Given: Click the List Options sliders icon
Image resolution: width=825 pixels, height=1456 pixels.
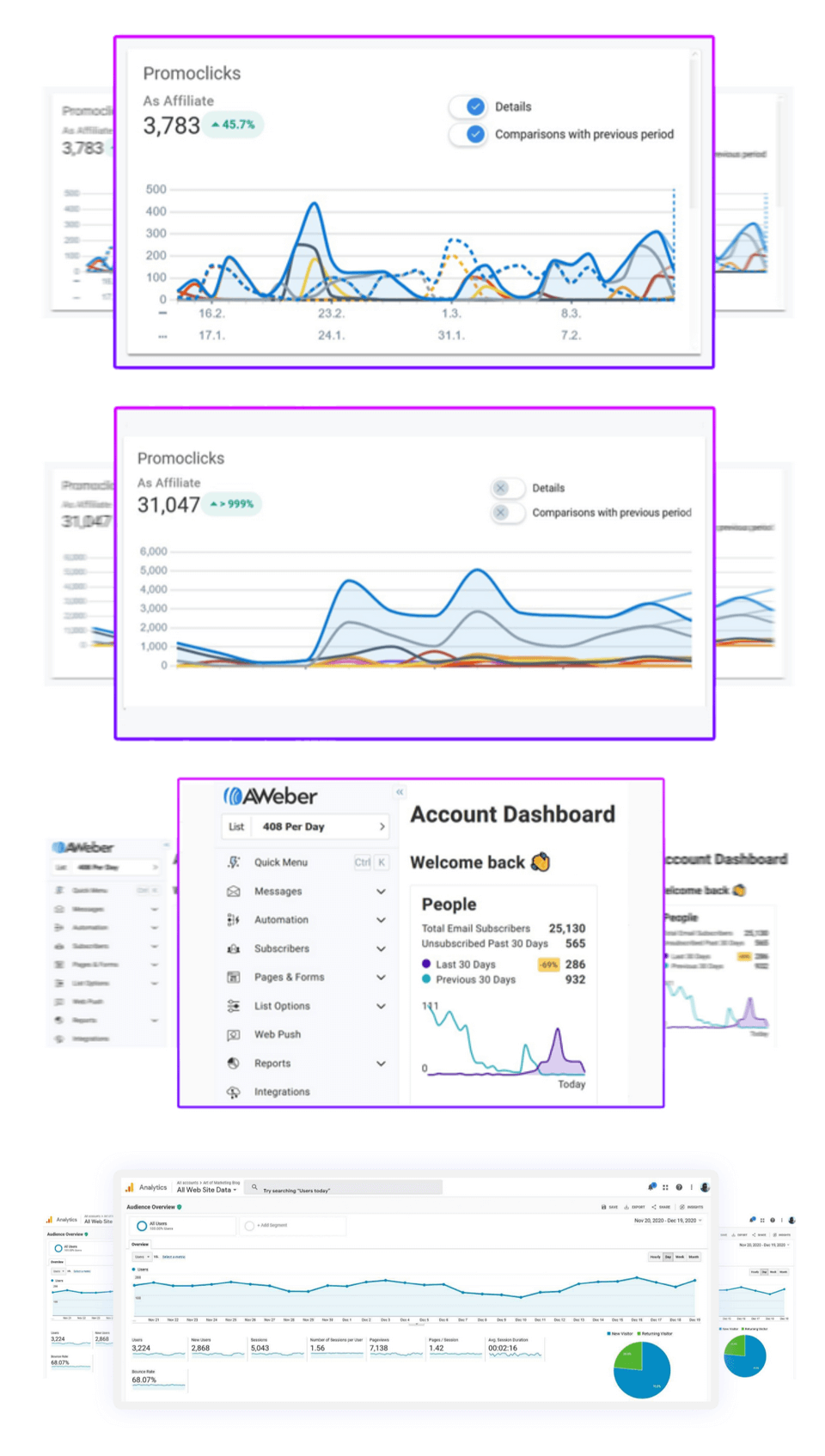Looking at the screenshot, I should pyautogui.click(x=233, y=1006).
